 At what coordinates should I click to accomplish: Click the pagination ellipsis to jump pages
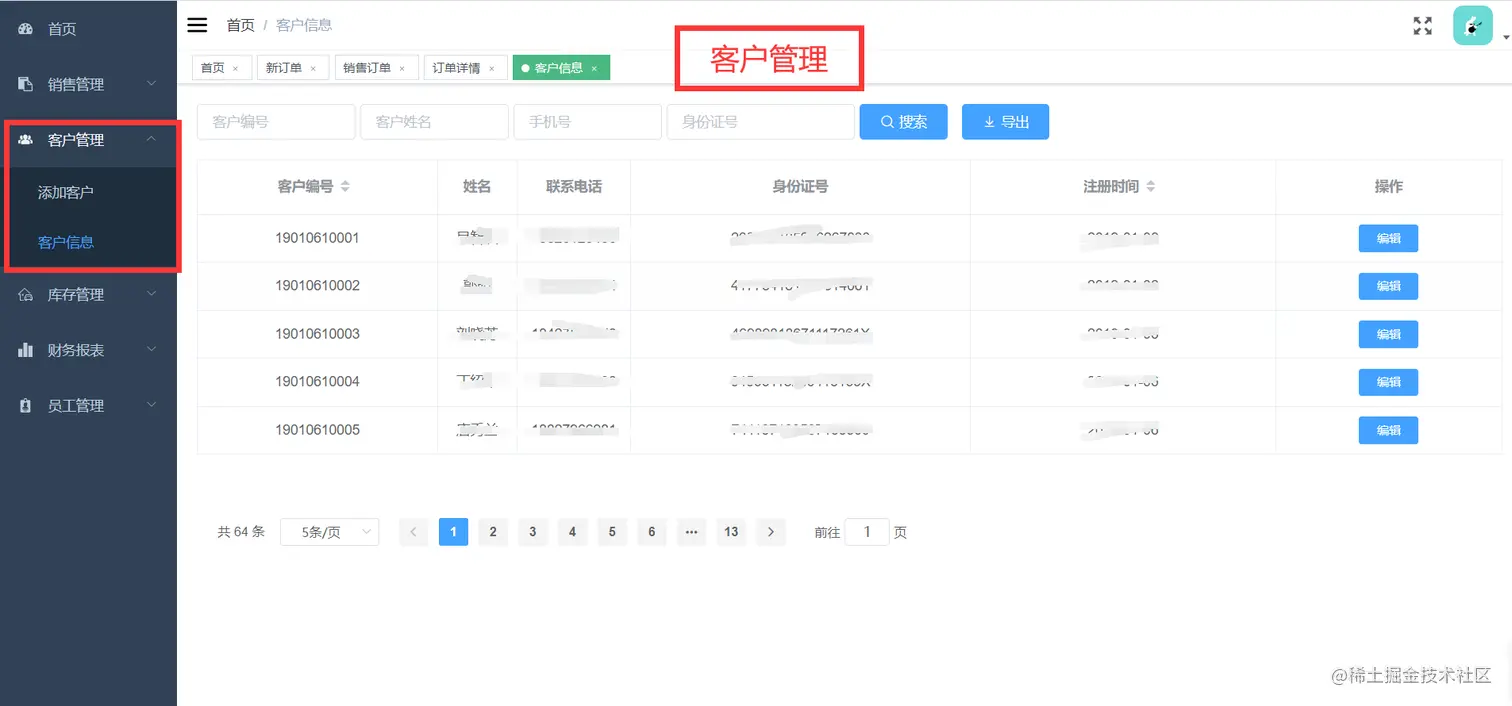click(x=691, y=532)
